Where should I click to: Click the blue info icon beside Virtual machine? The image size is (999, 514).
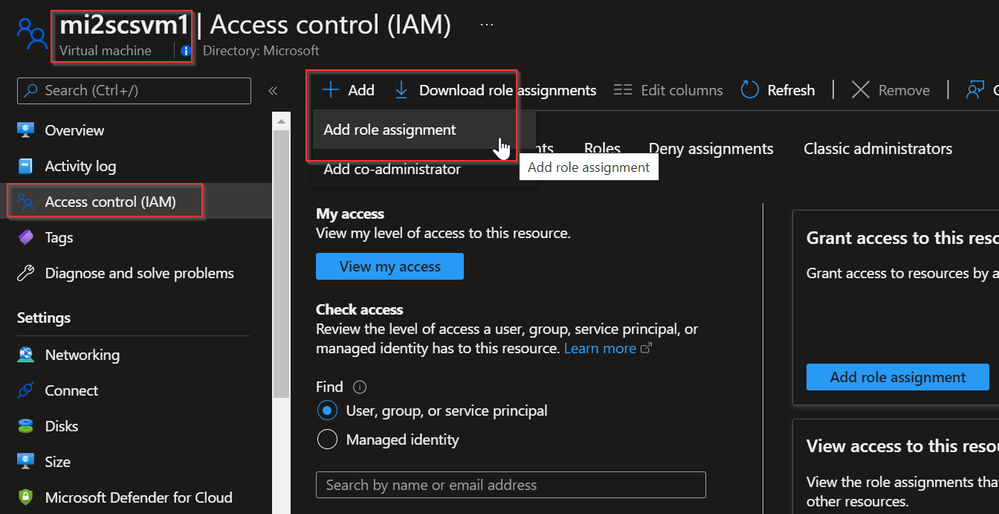[x=185, y=50]
